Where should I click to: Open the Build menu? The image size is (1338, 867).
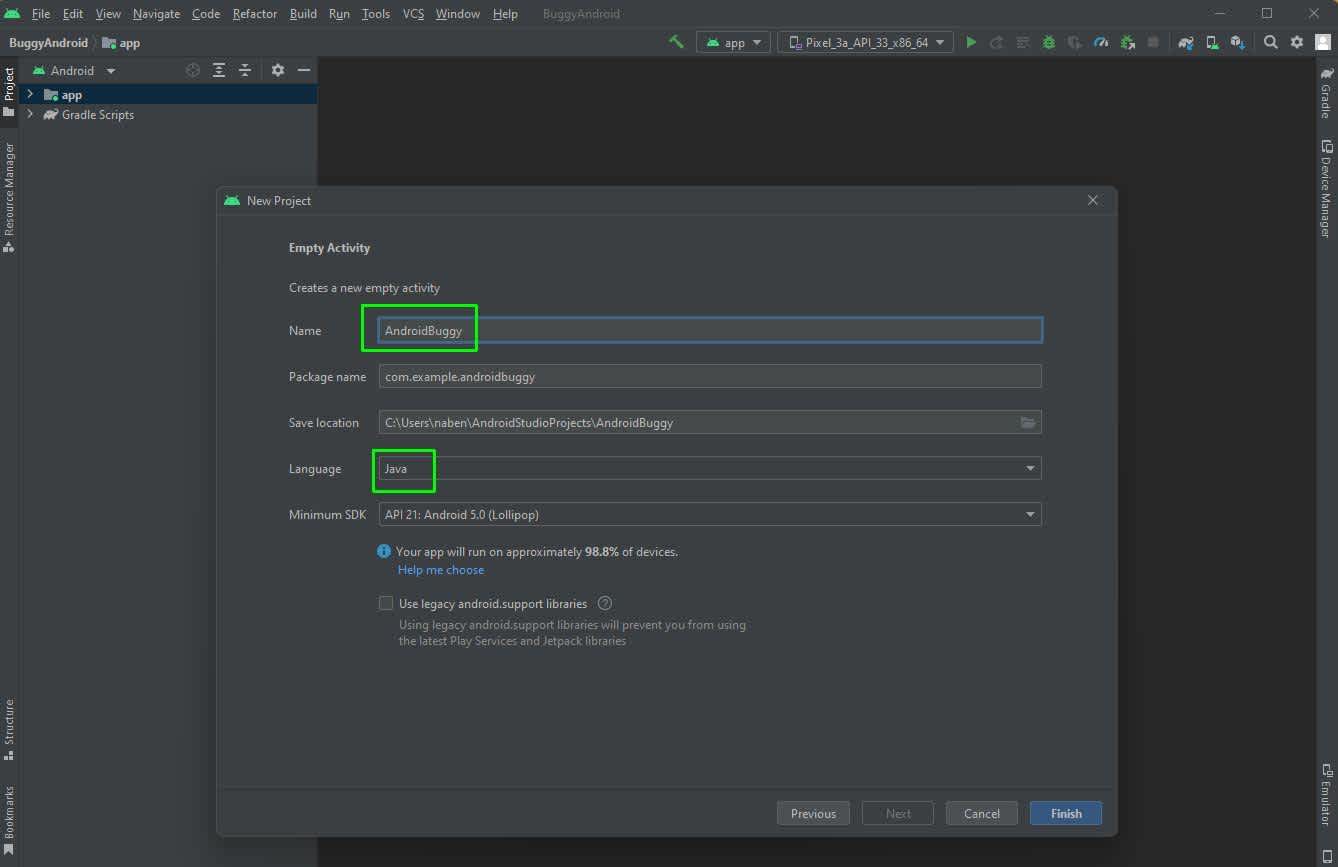(303, 14)
